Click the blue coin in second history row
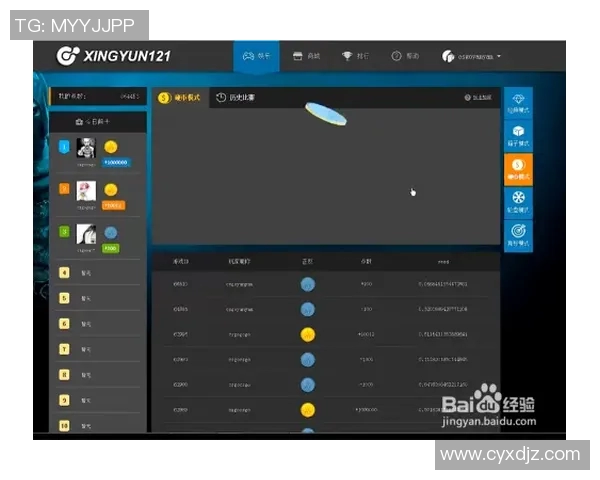The height and width of the screenshot is (480, 600). pyautogui.click(x=308, y=309)
